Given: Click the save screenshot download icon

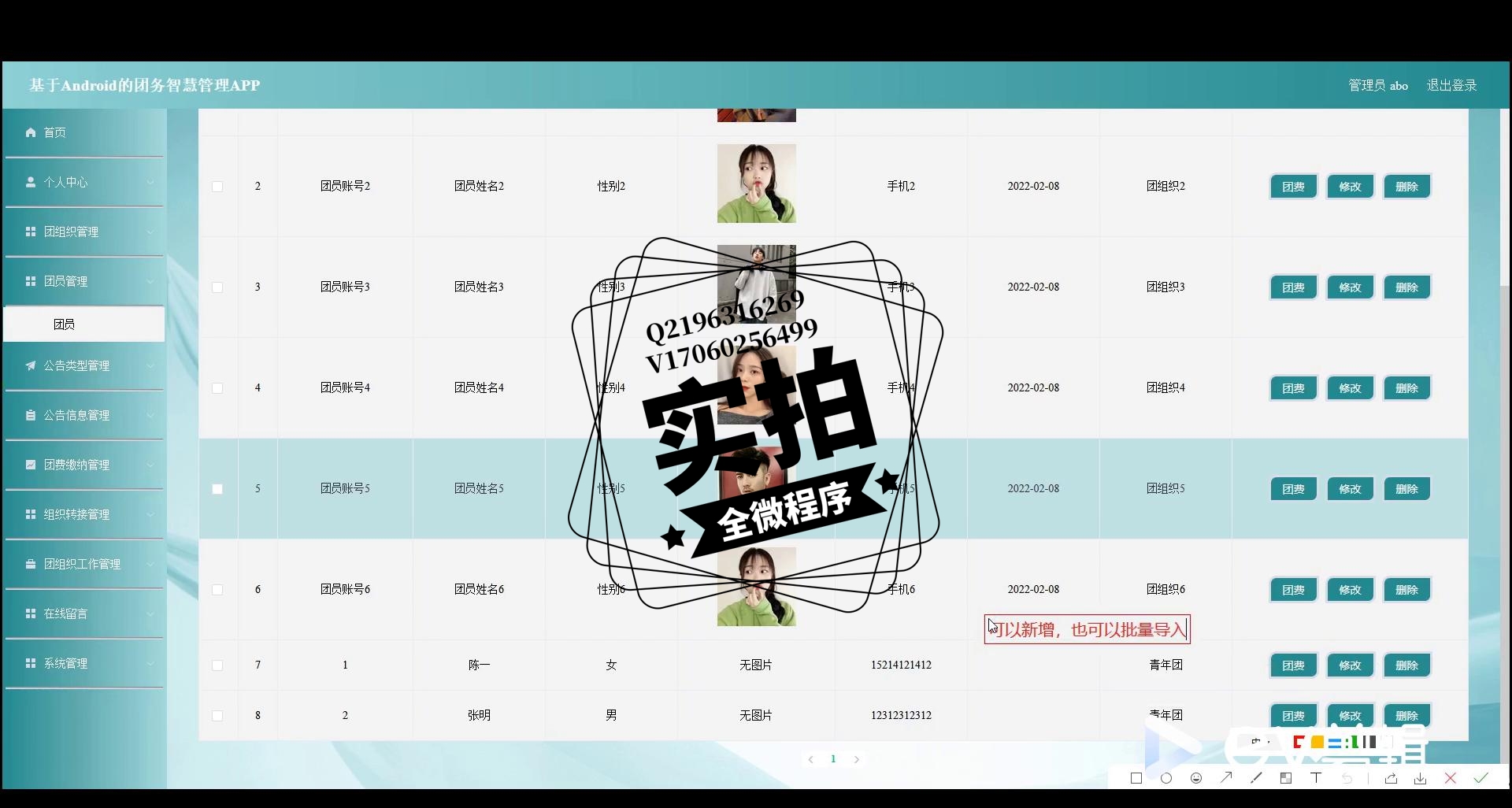Looking at the screenshot, I should [x=1420, y=778].
